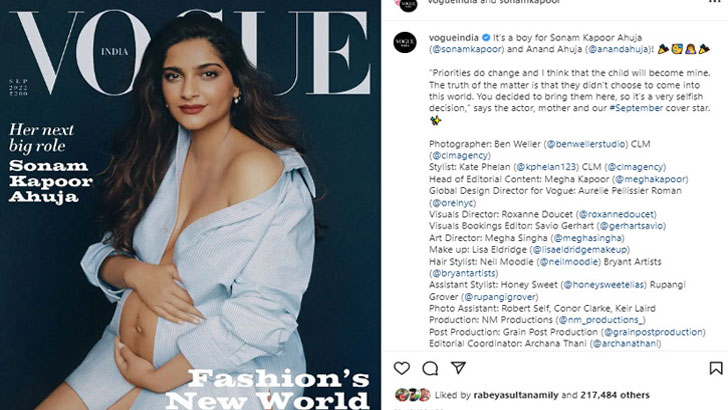This screenshot has height=410, width=728.
Task: Open the @archanathani mention
Action: coord(625,344)
